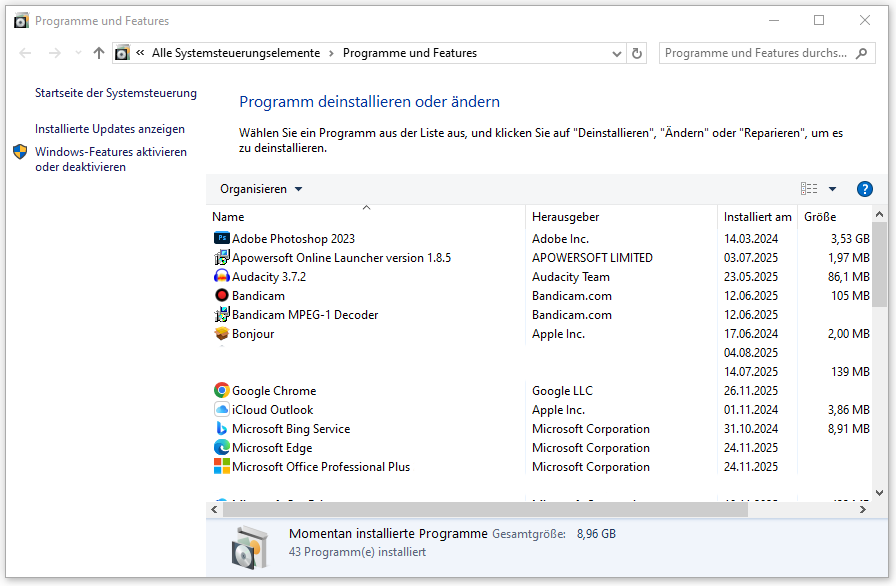Open Installierte Updates anzeigen
896x586 pixels.
coord(110,129)
